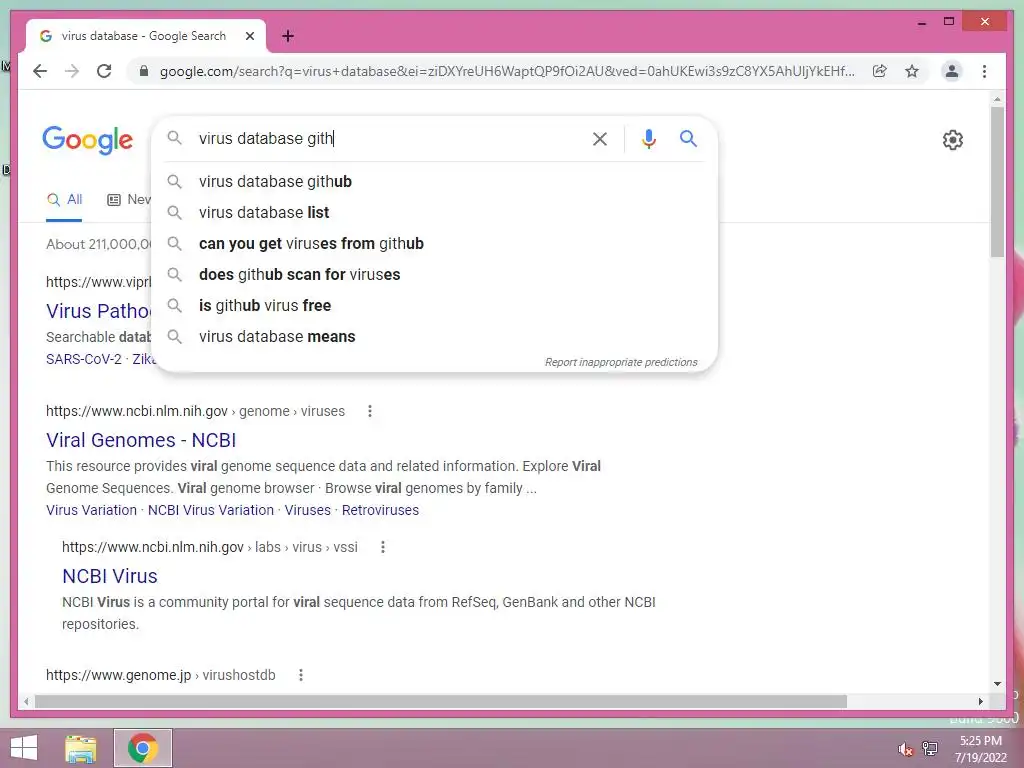1024x768 pixels.
Task: Follow the 'Retroviruses' sublink
Action: coord(380,510)
